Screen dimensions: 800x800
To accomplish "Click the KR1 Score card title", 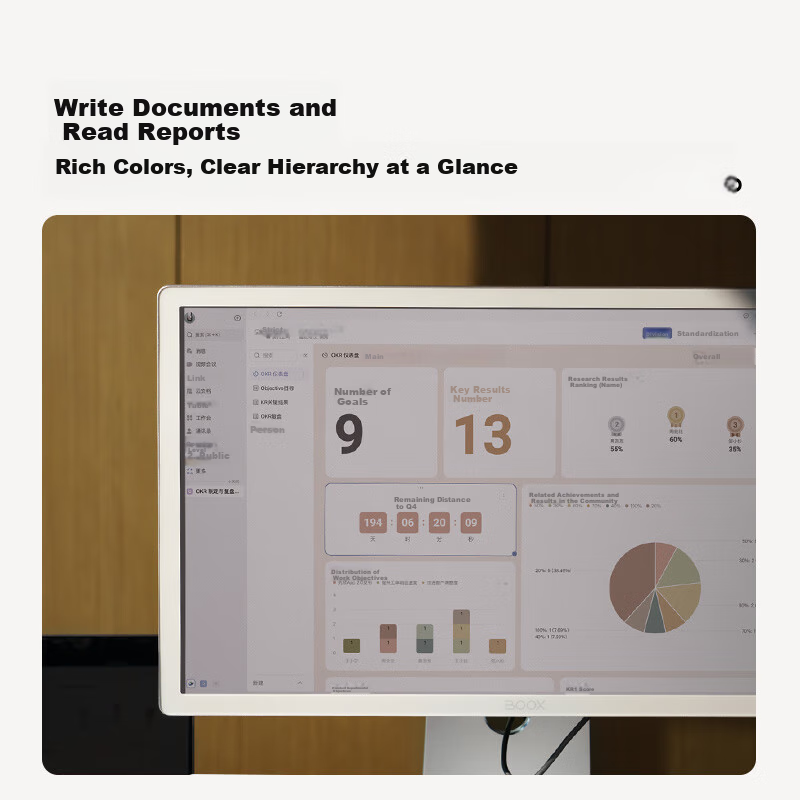I will [580, 689].
